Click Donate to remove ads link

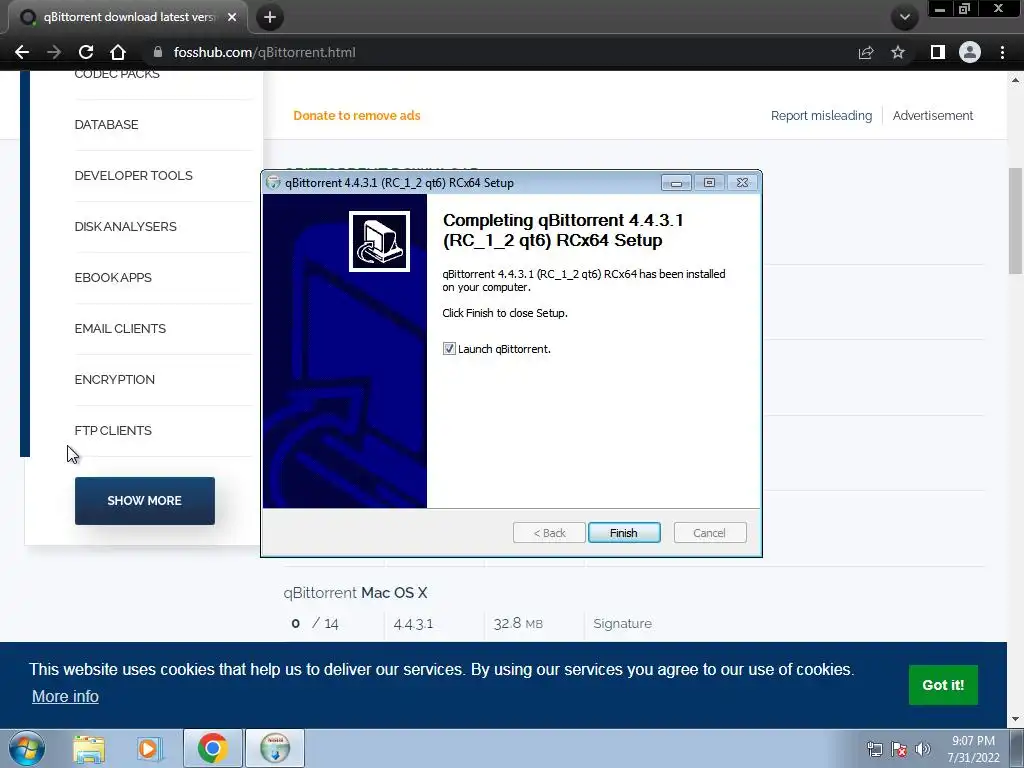357,116
